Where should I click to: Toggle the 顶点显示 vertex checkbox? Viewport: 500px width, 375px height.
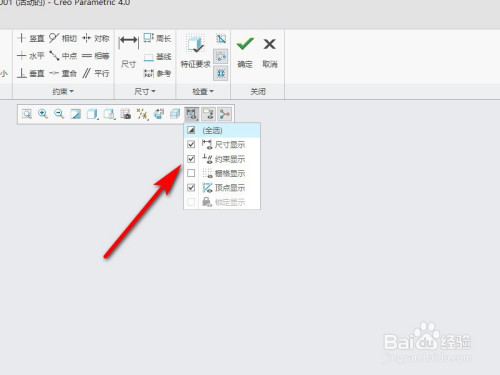pyautogui.click(x=191, y=187)
